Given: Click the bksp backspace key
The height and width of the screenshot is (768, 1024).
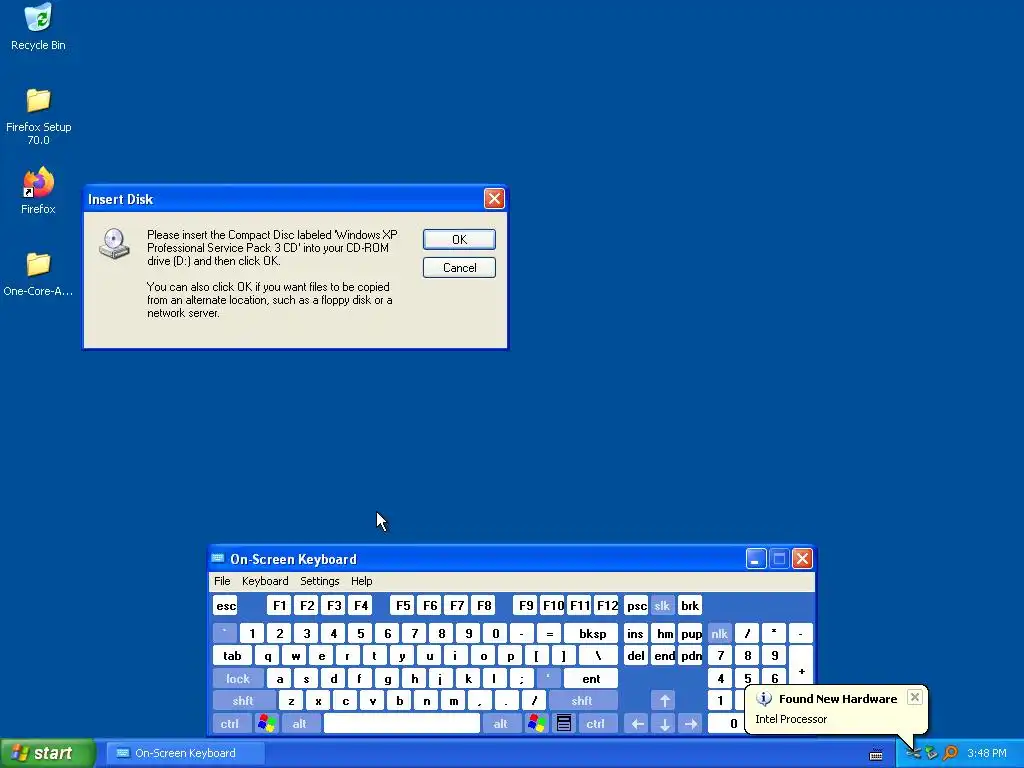Looking at the screenshot, I should point(592,633).
